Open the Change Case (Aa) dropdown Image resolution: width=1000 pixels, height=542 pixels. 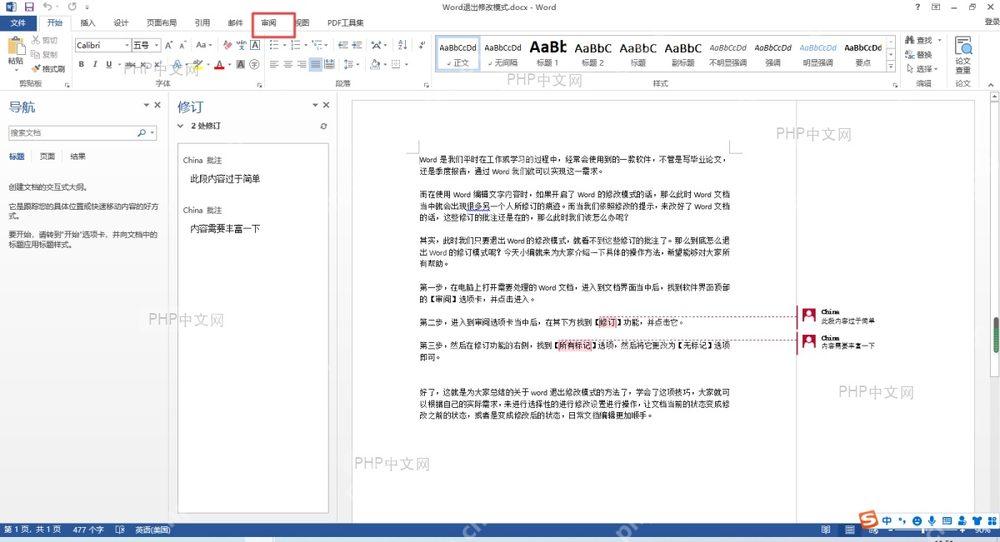[x=203, y=45]
